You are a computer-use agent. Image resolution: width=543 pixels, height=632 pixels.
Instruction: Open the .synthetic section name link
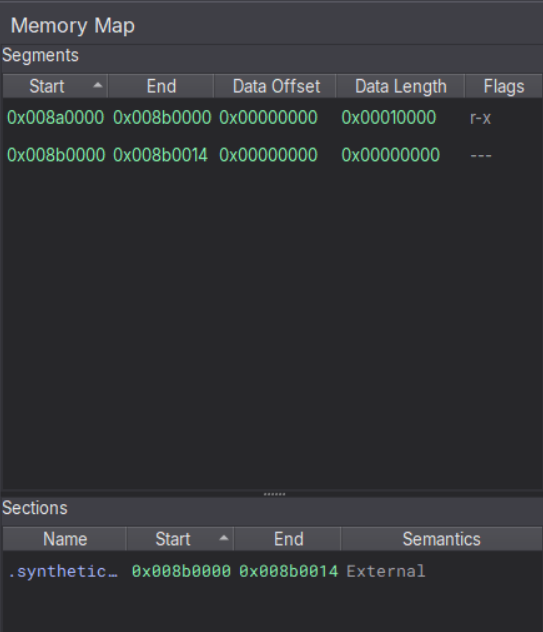[63, 572]
